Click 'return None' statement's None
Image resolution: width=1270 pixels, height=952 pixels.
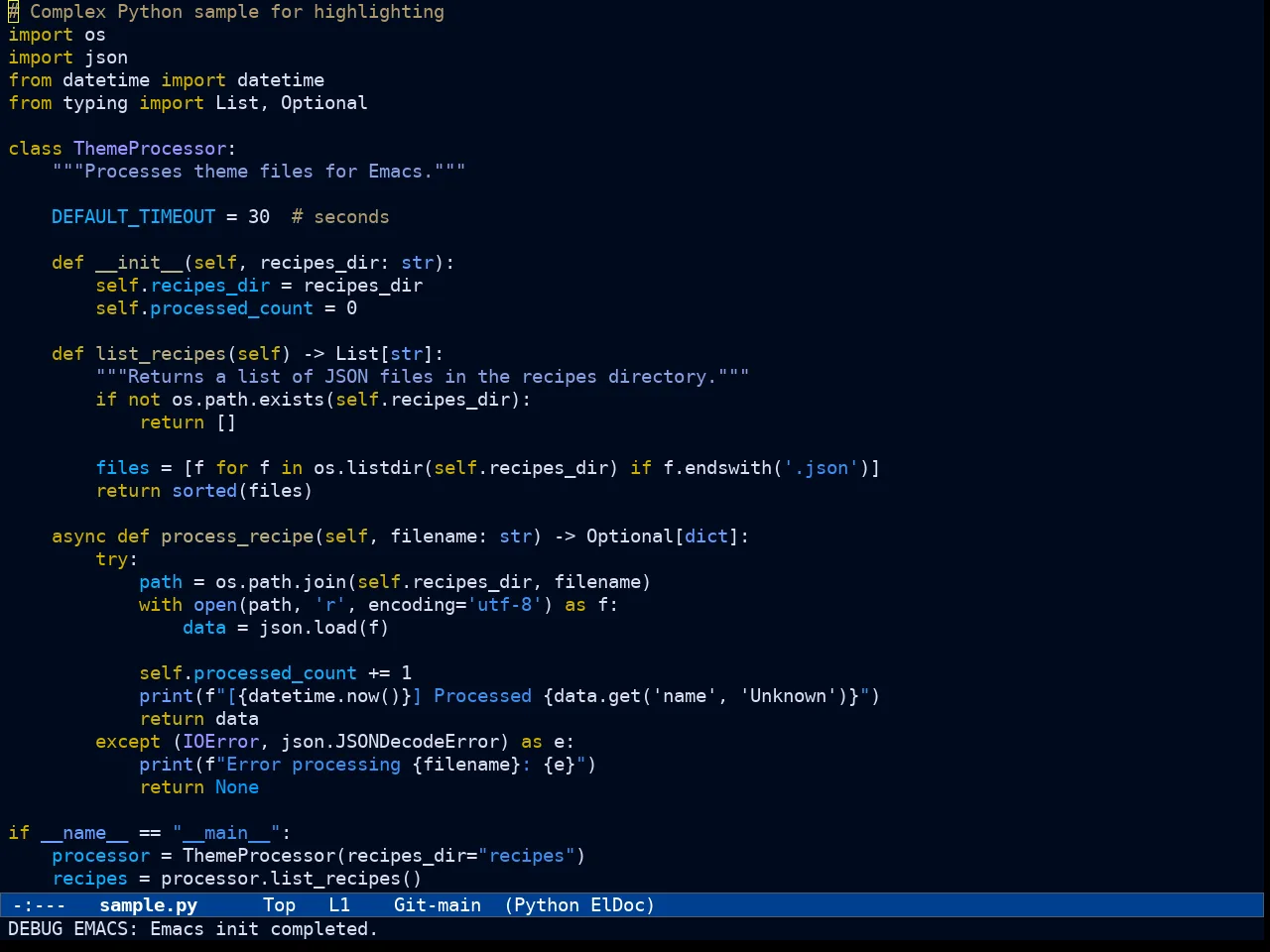(x=237, y=787)
